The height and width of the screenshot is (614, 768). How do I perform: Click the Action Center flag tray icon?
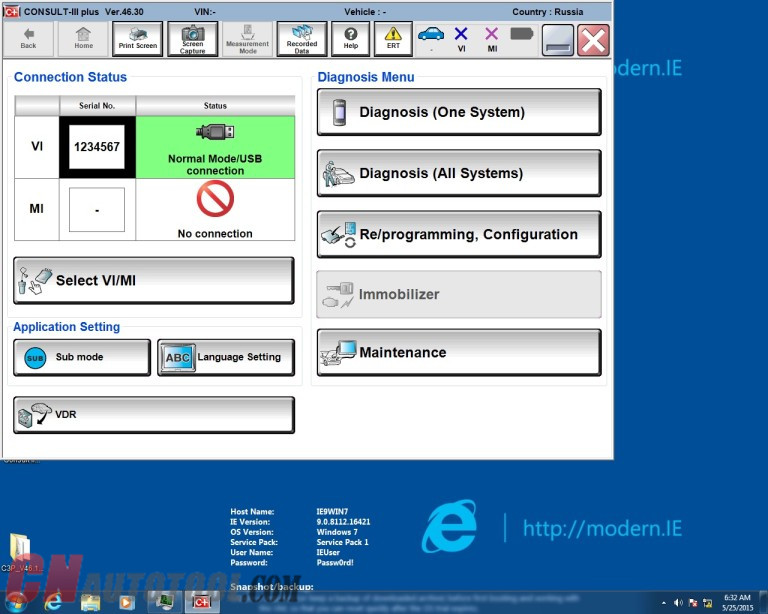693,603
